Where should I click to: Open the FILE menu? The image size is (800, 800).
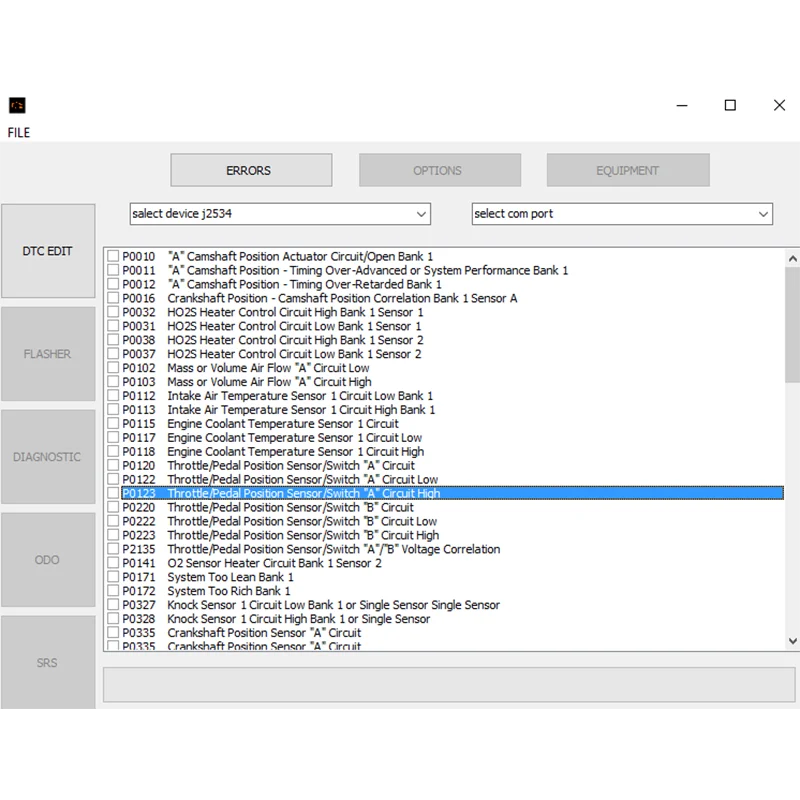click(x=19, y=132)
